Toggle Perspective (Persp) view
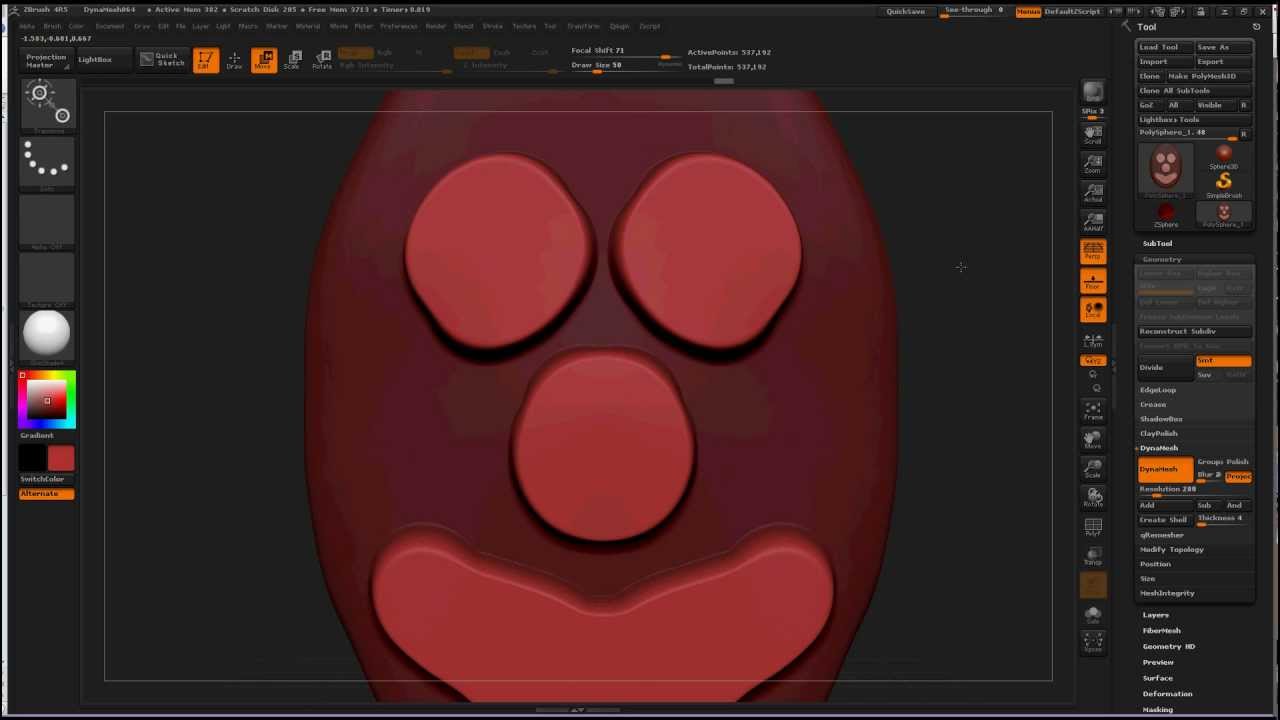Screen dimensions: 1280x720 pyautogui.click(x=1093, y=251)
